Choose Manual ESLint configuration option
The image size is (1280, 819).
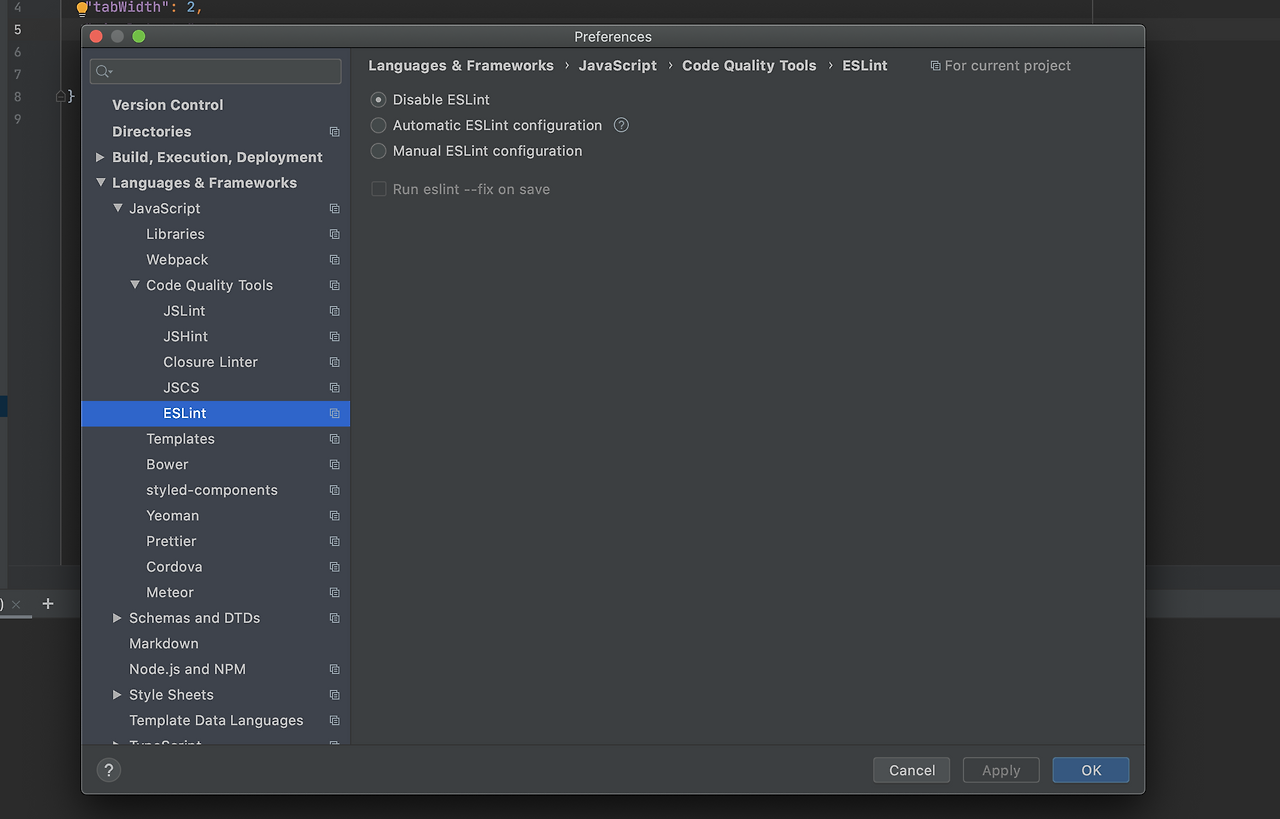click(378, 151)
